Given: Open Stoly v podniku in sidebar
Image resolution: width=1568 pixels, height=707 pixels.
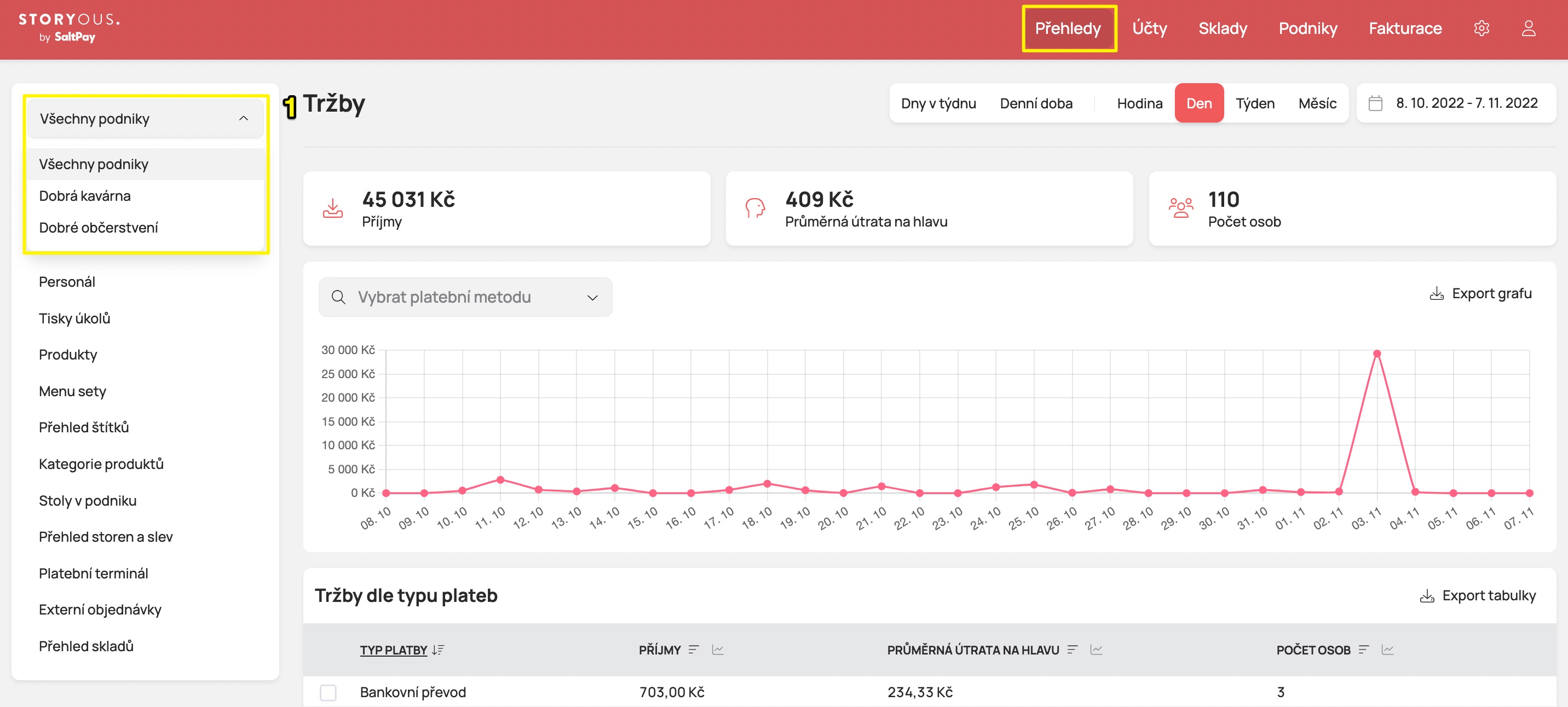Looking at the screenshot, I should coord(88,500).
